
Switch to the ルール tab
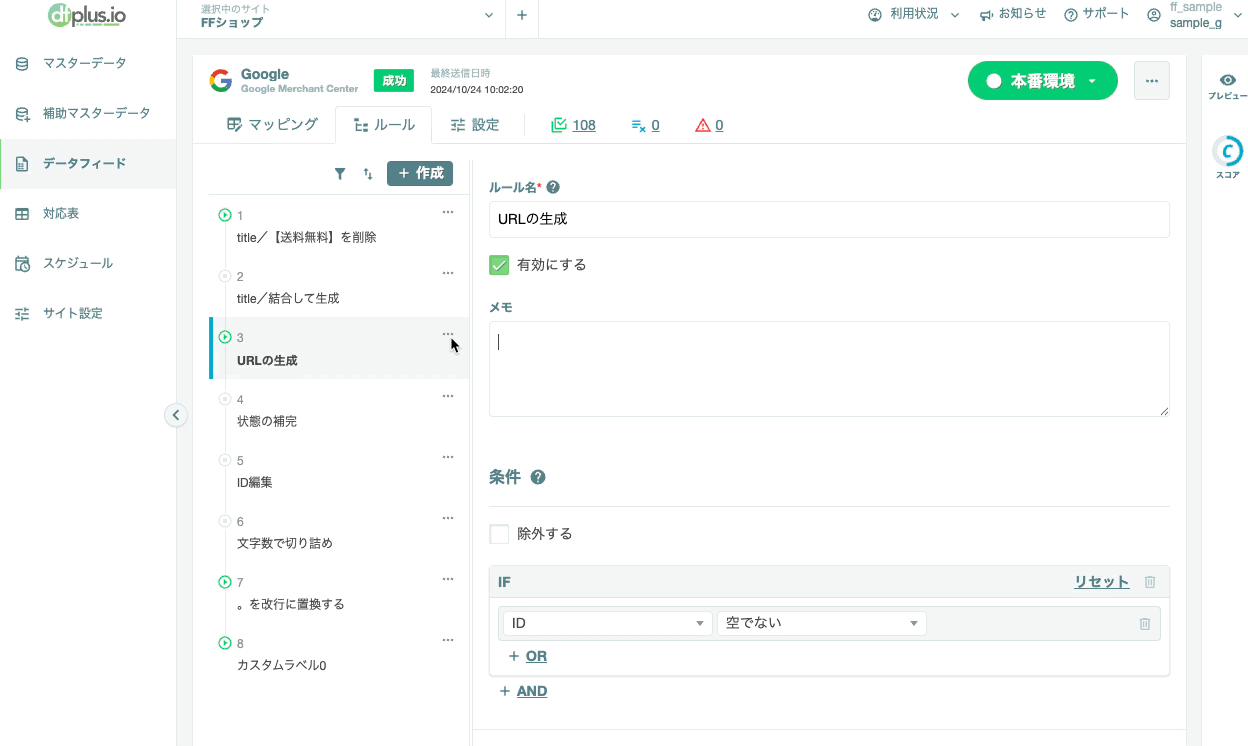pyautogui.click(x=384, y=125)
